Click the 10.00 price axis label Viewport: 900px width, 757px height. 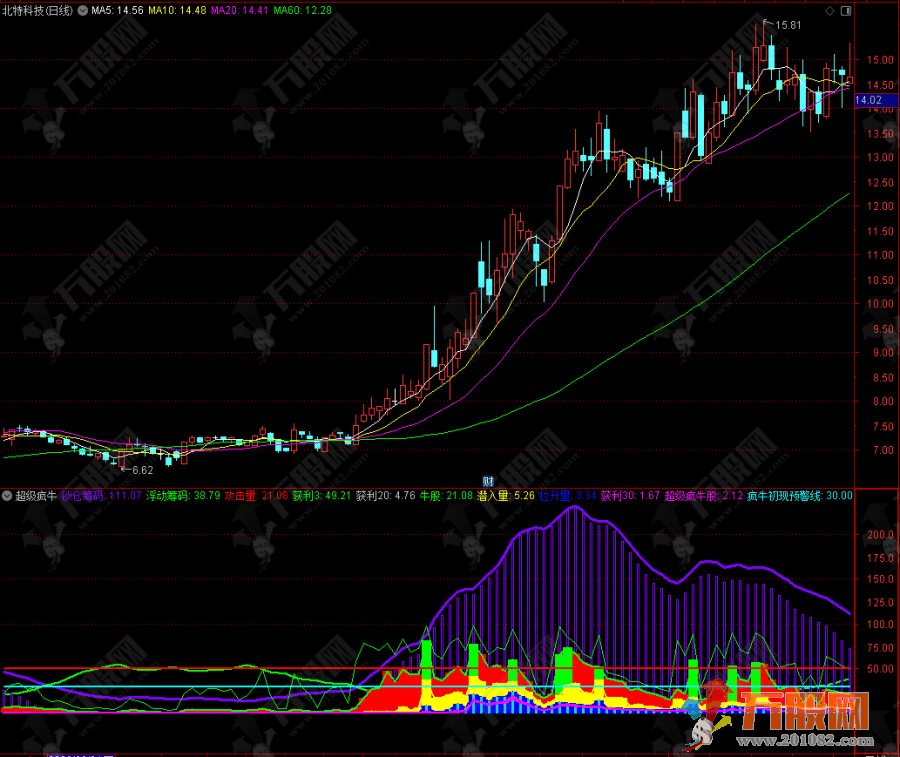[x=880, y=304]
